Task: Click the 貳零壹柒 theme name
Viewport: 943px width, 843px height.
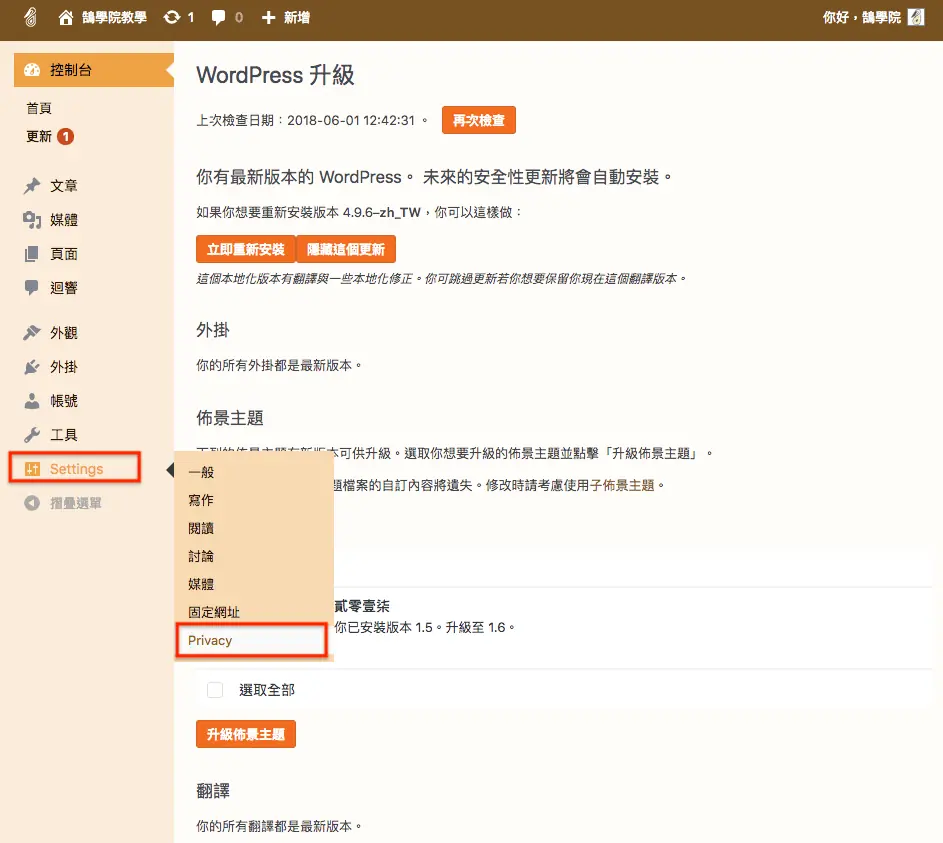Action: pyautogui.click(x=362, y=606)
